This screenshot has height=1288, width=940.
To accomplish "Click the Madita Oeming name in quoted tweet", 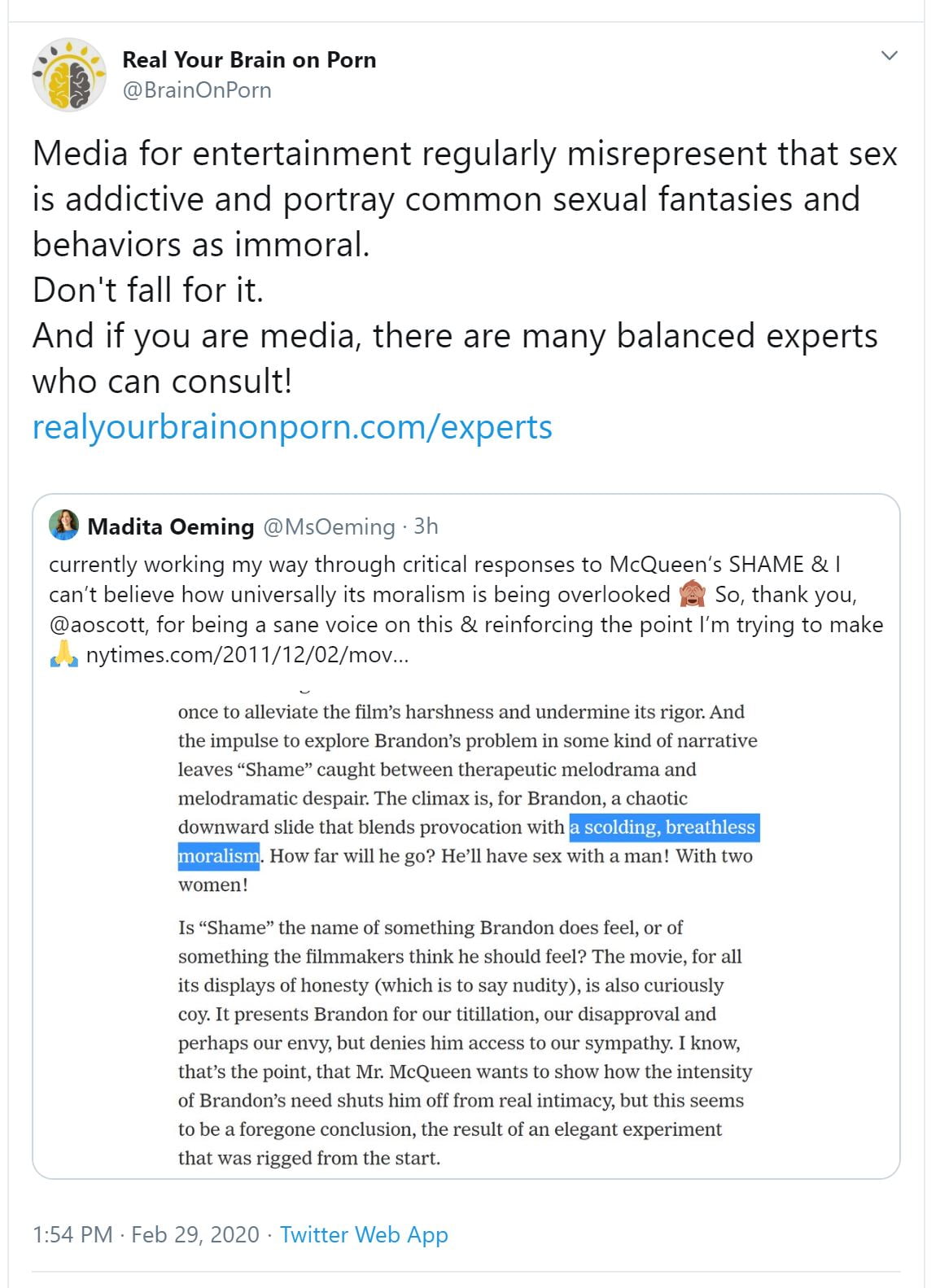I will 171,526.
